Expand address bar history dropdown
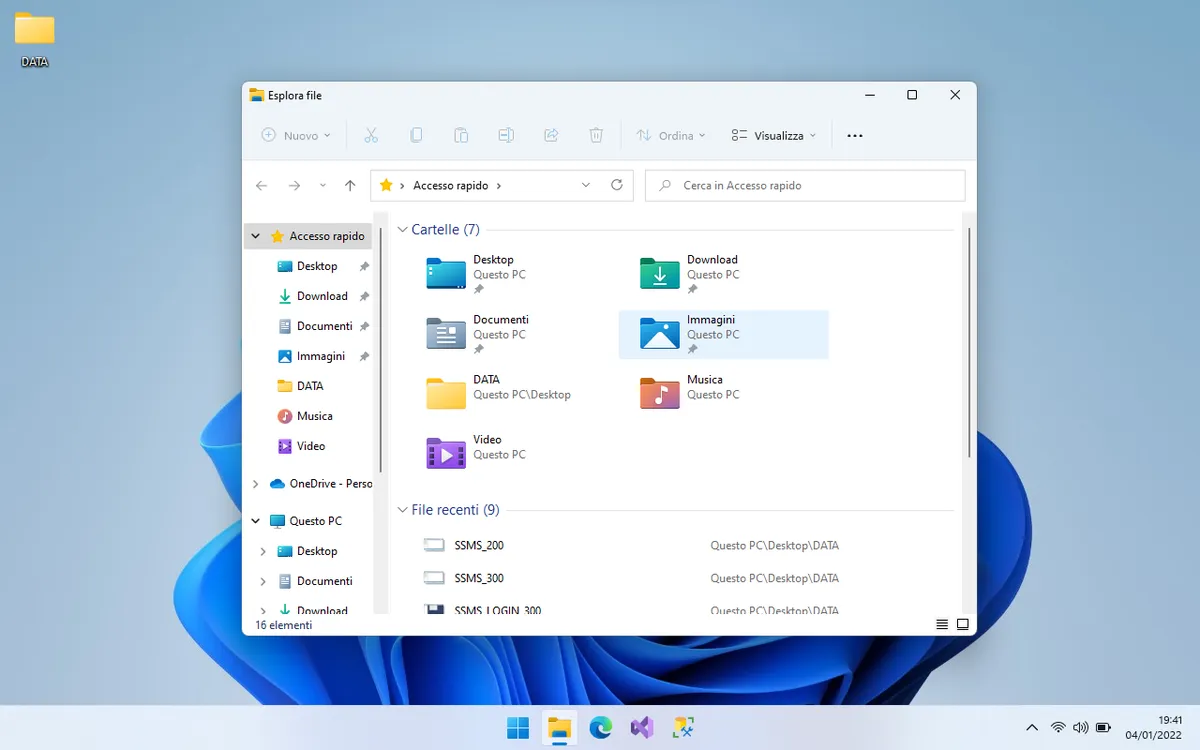This screenshot has width=1200, height=750. tap(586, 185)
